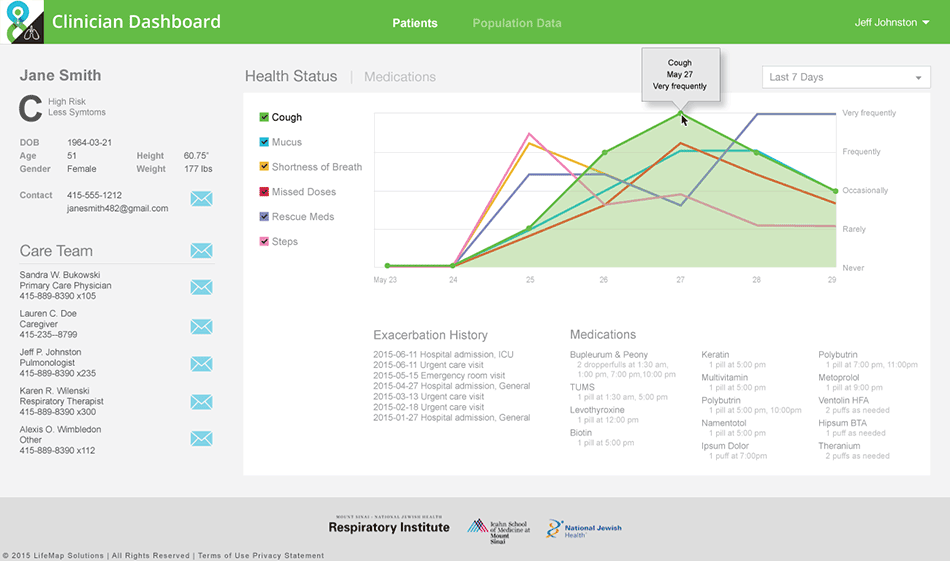The image size is (950, 561).
Task: Click the 2015-04-27 Hospital admission entry
Action: pyautogui.click(x=452, y=386)
